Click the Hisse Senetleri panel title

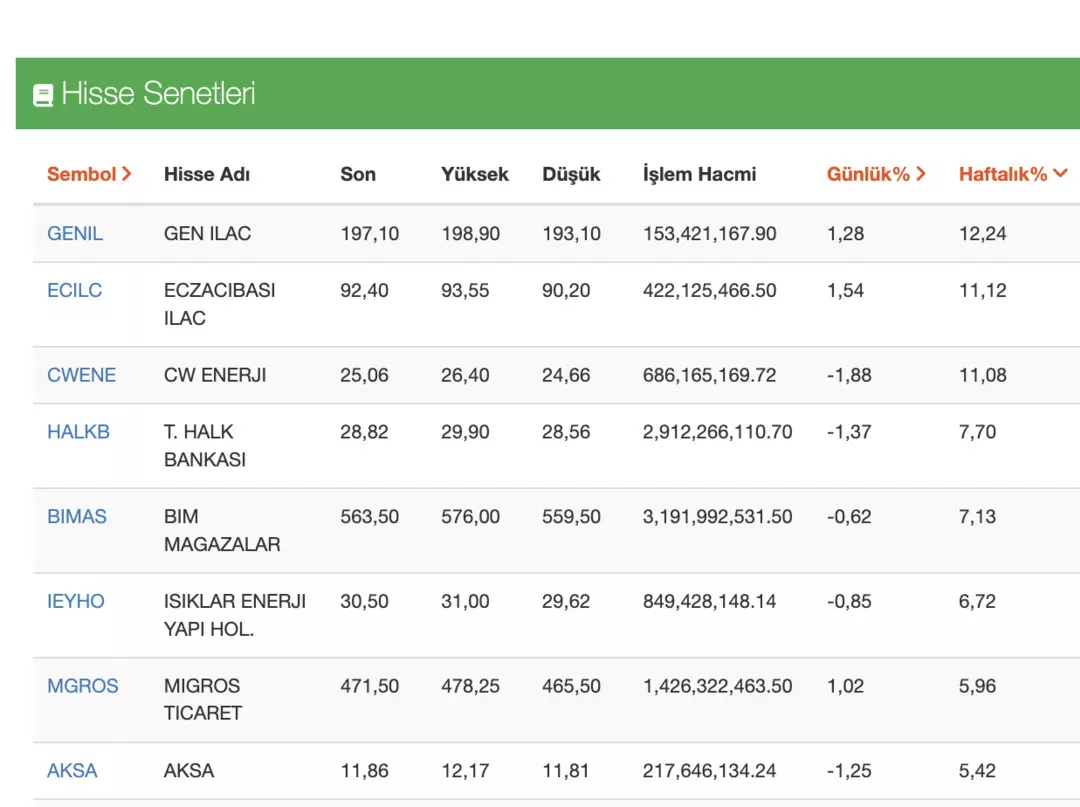pyautogui.click(x=158, y=94)
